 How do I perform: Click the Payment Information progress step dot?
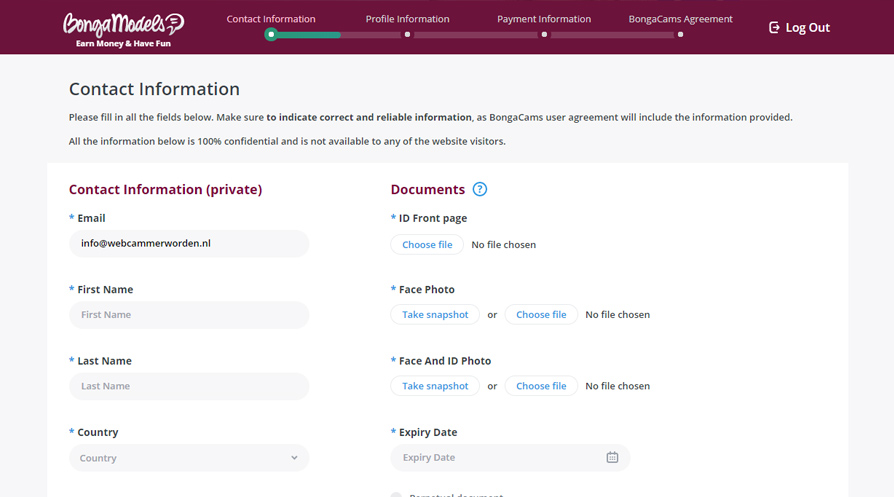click(x=544, y=35)
